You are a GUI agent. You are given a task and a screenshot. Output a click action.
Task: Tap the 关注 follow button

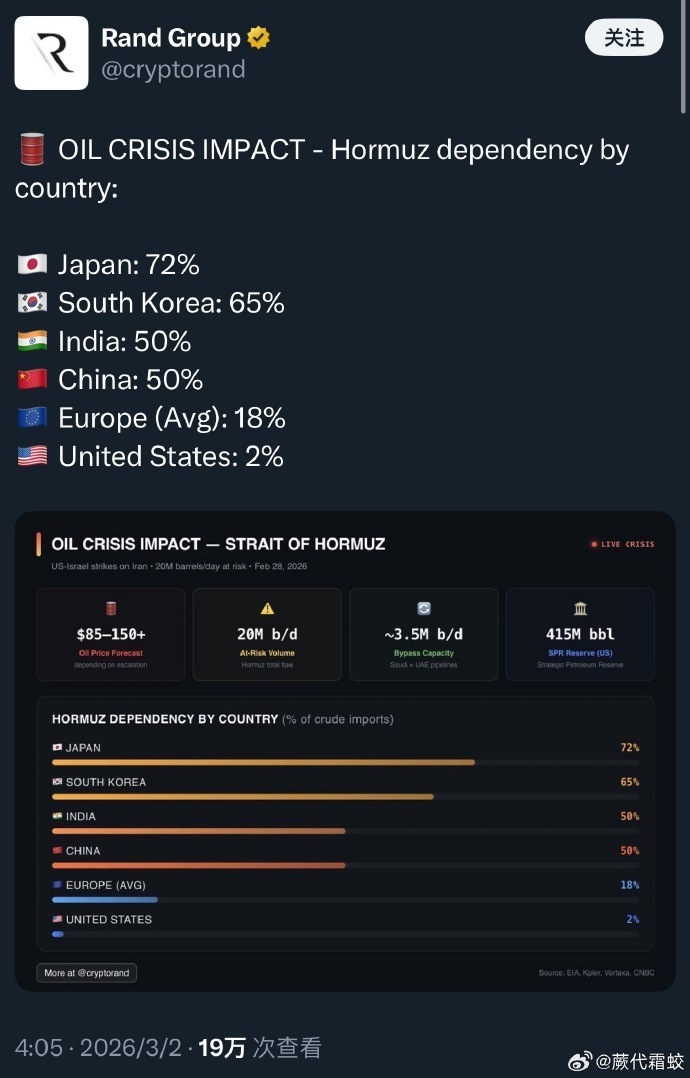click(x=623, y=38)
